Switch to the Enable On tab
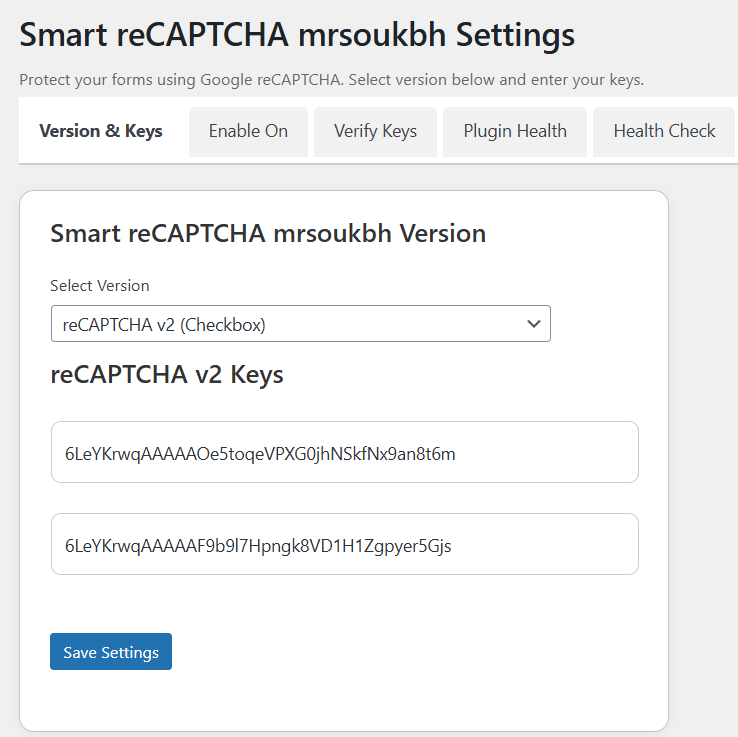The height and width of the screenshot is (737, 738). click(248, 131)
